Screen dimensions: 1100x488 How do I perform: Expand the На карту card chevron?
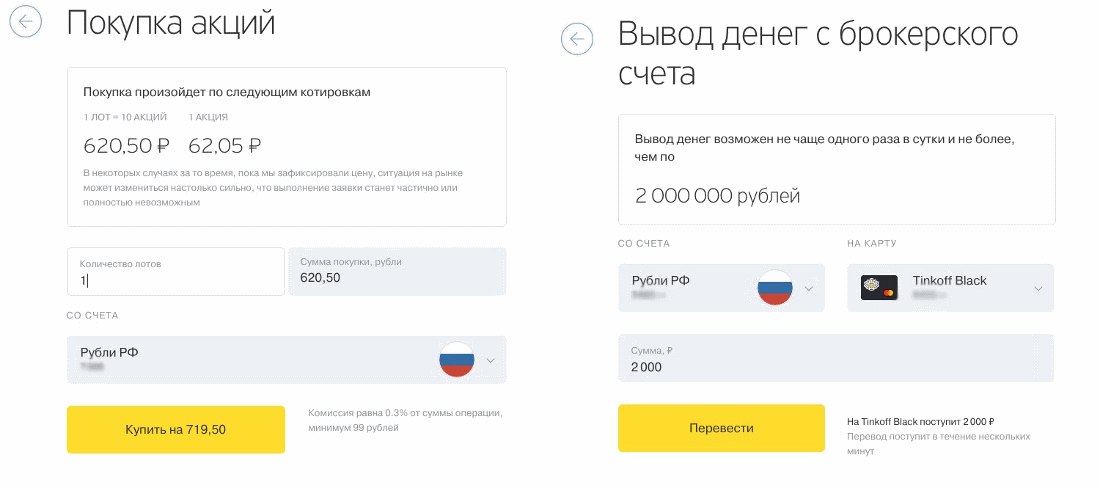tap(1038, 288)
